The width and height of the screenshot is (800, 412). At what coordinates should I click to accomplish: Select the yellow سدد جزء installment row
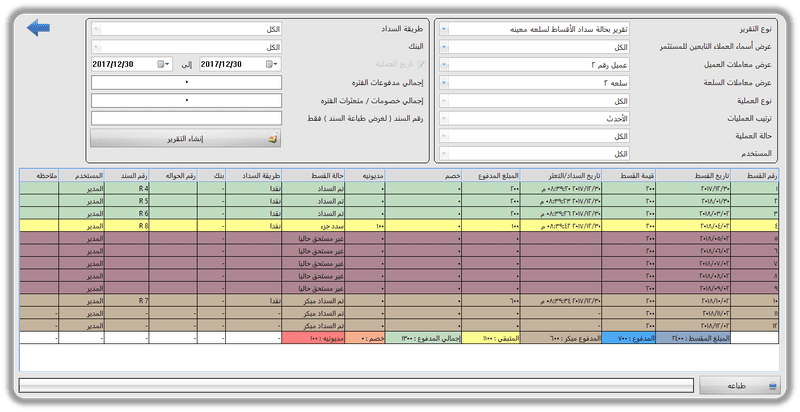click(400, 227)
